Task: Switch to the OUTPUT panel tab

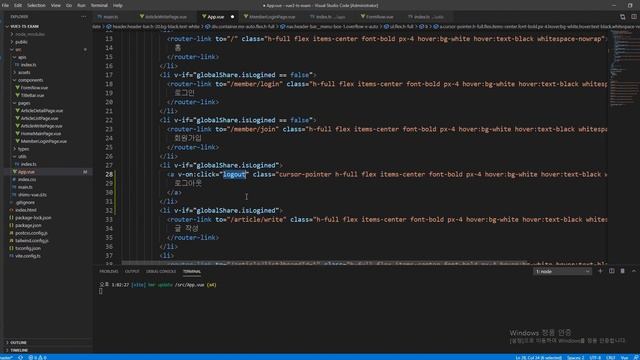Action: (132, 271)
